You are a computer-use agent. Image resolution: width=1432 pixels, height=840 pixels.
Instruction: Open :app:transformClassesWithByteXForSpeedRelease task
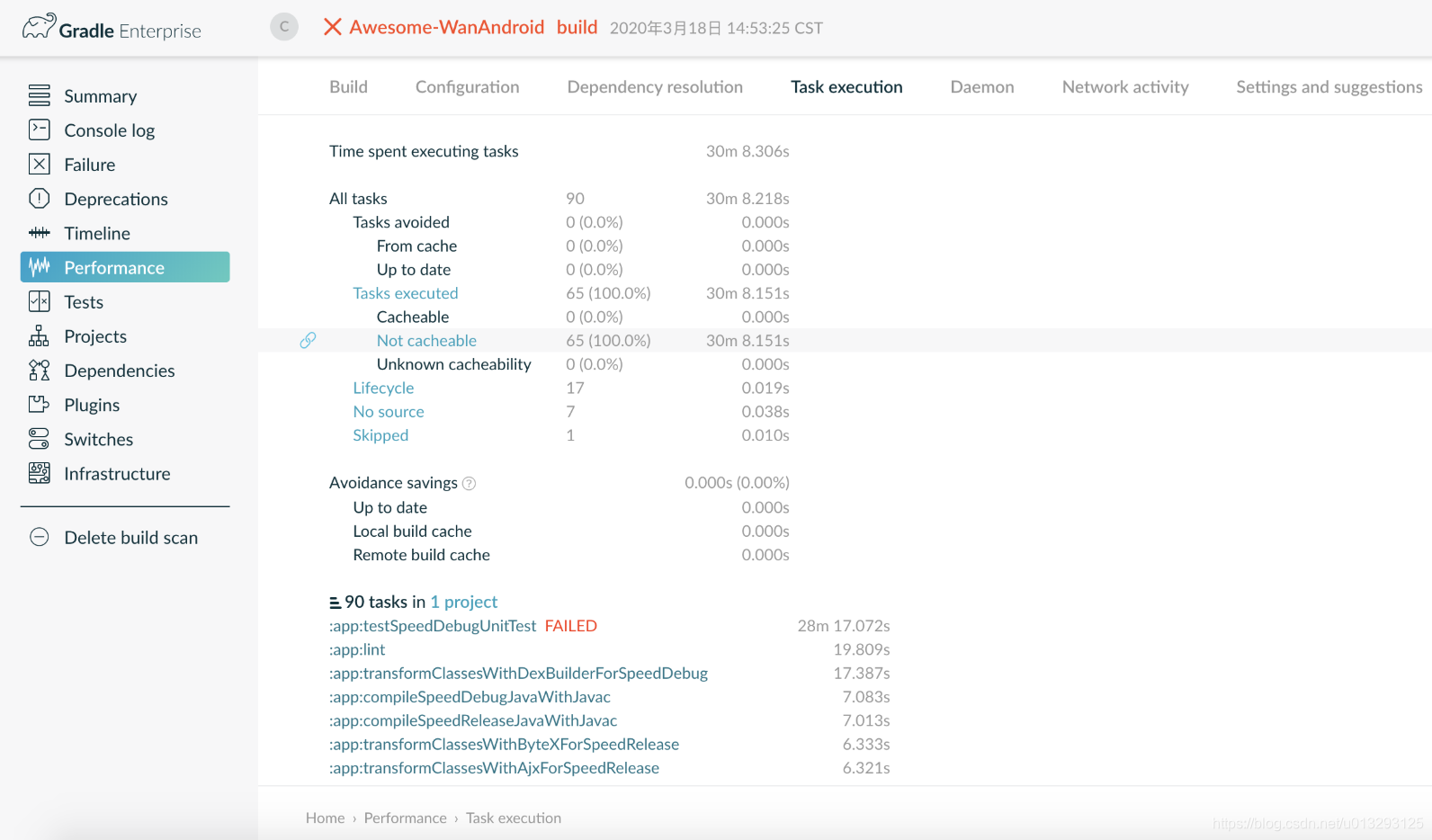click(504, 745)
